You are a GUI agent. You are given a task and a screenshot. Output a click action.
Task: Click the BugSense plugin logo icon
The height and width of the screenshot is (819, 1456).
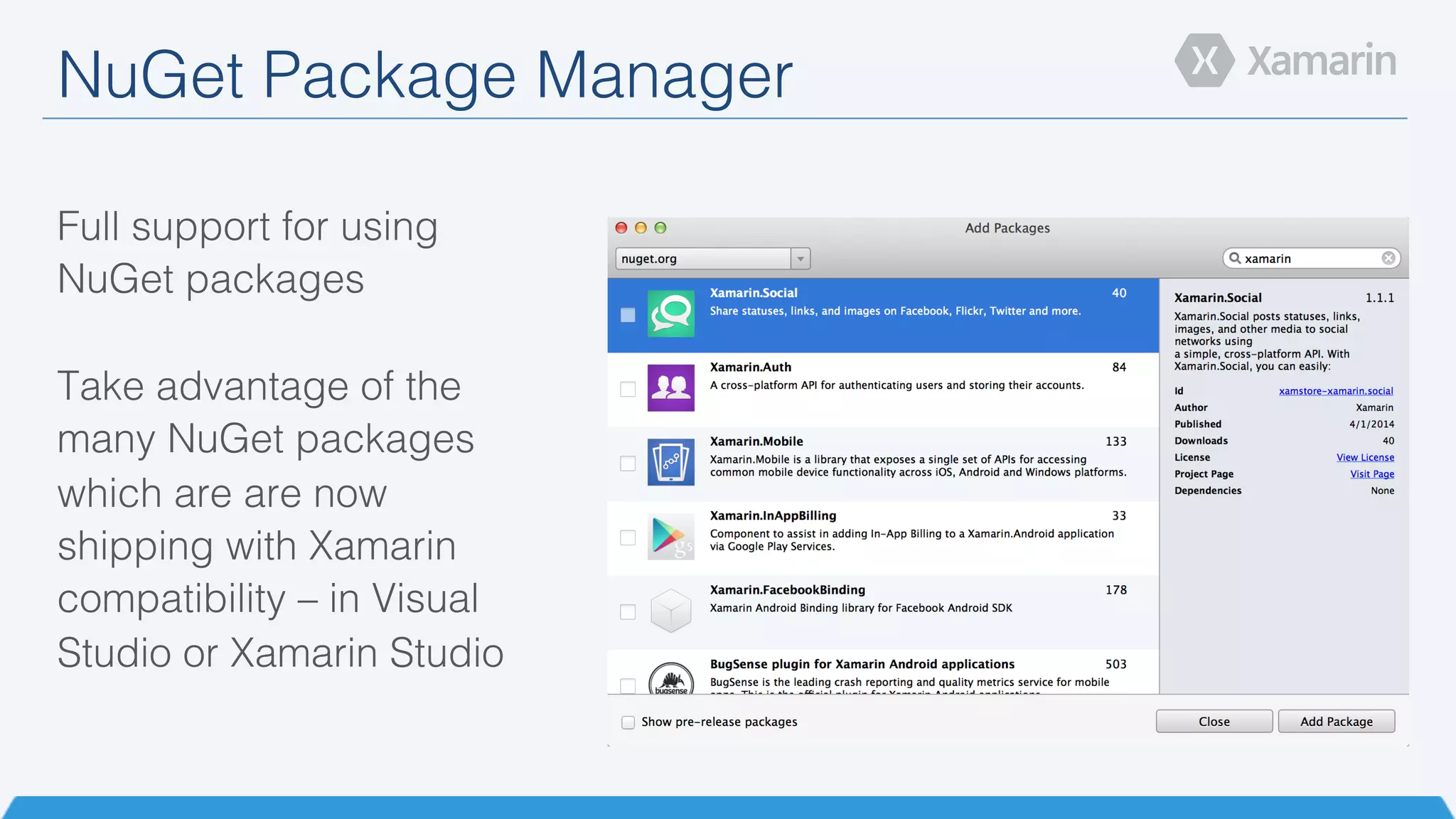point(670,678)
